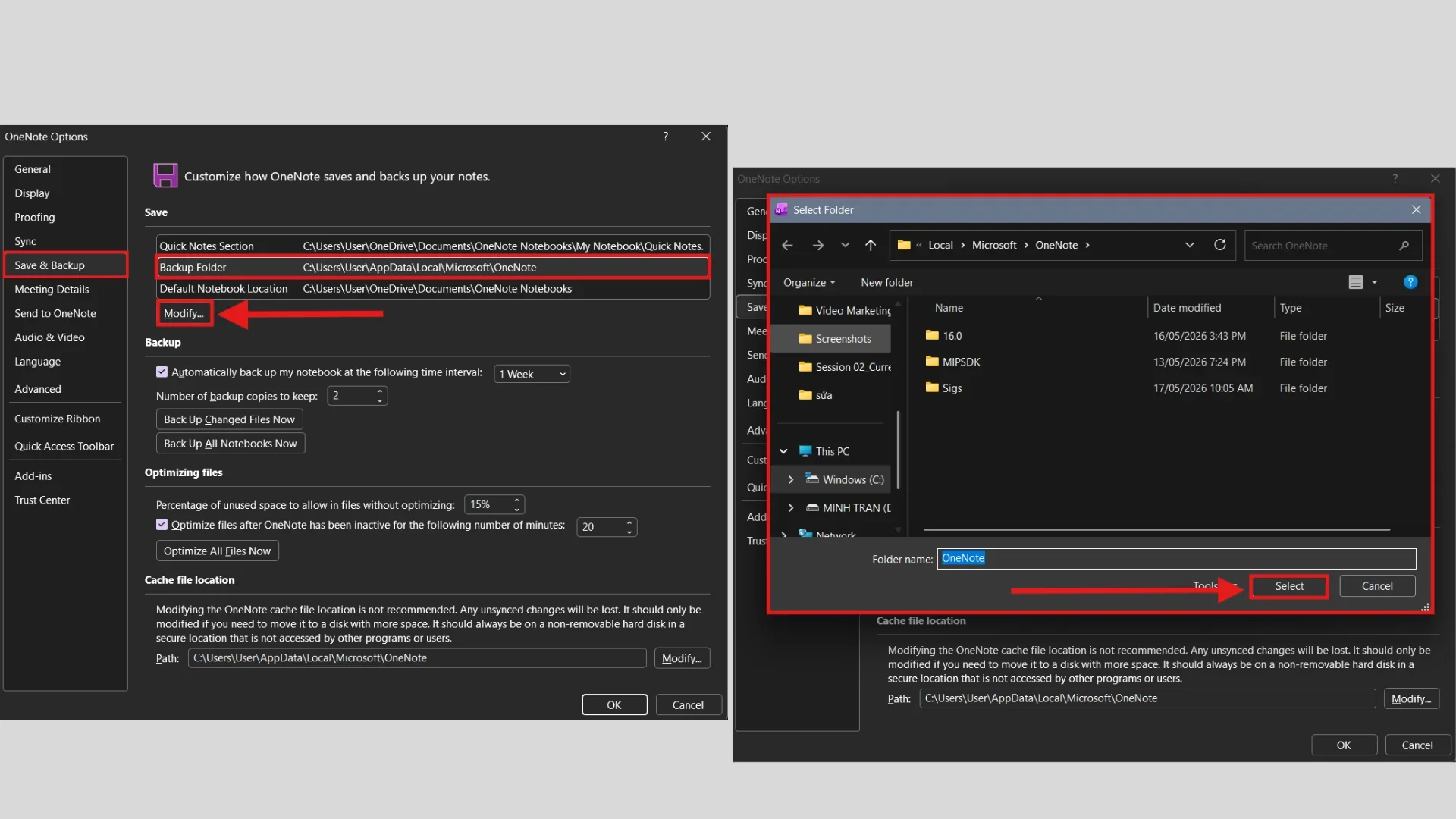Viewport: 1456px width, 819px height.
Task: Increase inactive minutes value
Action: pyautogui.click(x=629, y=522)
